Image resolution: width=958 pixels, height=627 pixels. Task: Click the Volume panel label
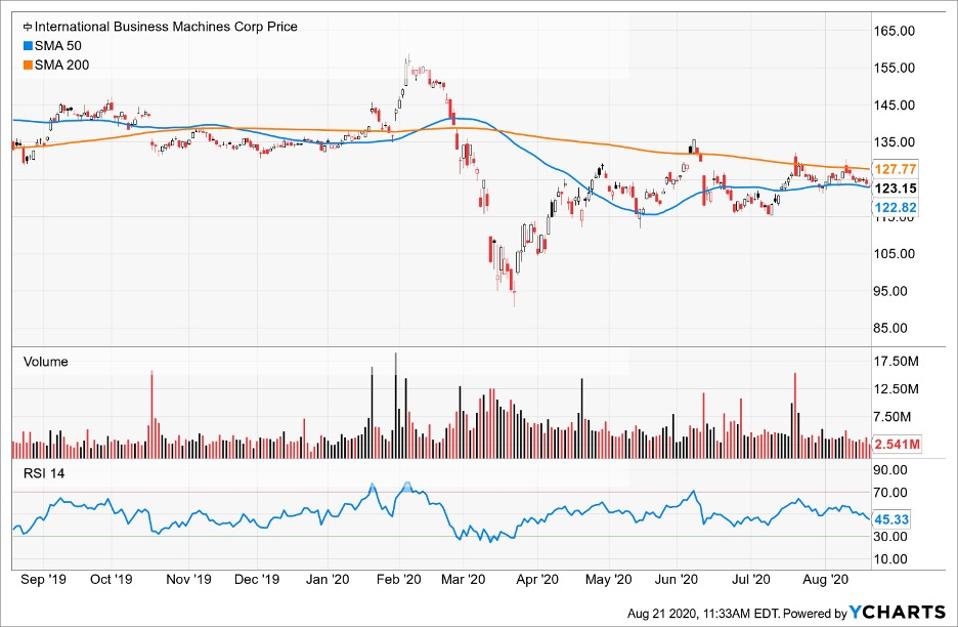point(45,362)
